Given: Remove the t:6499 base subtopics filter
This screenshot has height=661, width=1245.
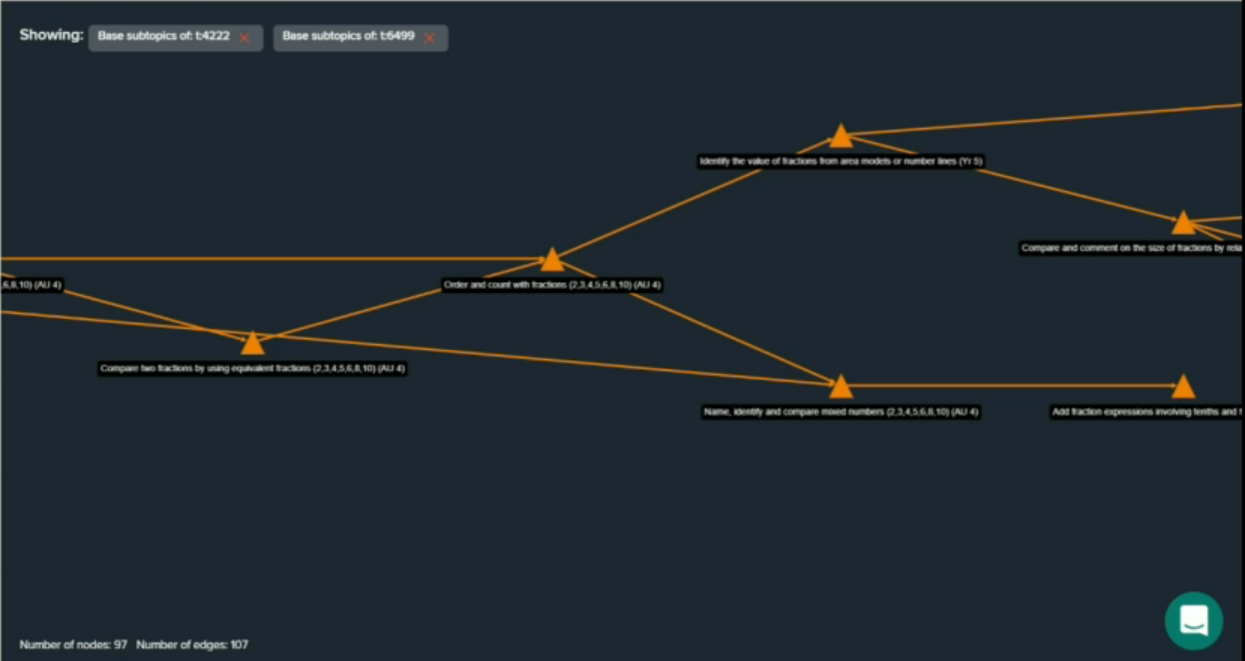Looking at the screenshot, I should [429, 37].
